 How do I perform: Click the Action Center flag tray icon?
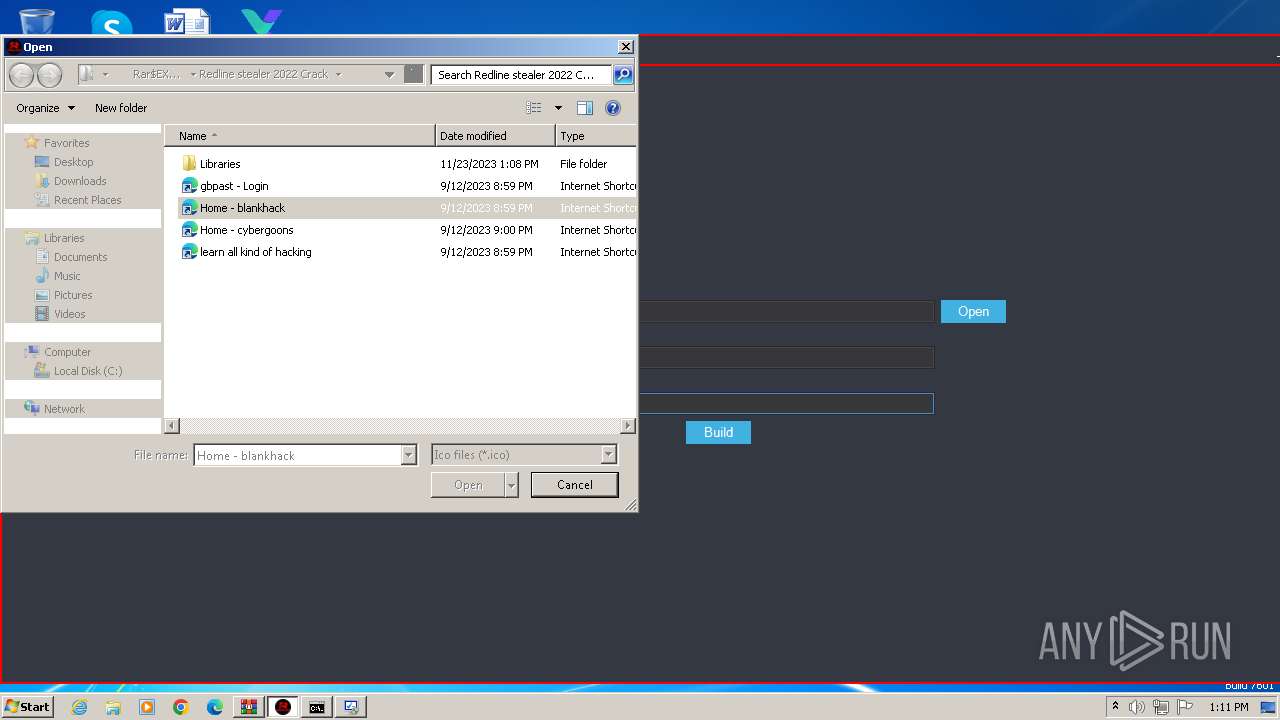[1185, 707]
